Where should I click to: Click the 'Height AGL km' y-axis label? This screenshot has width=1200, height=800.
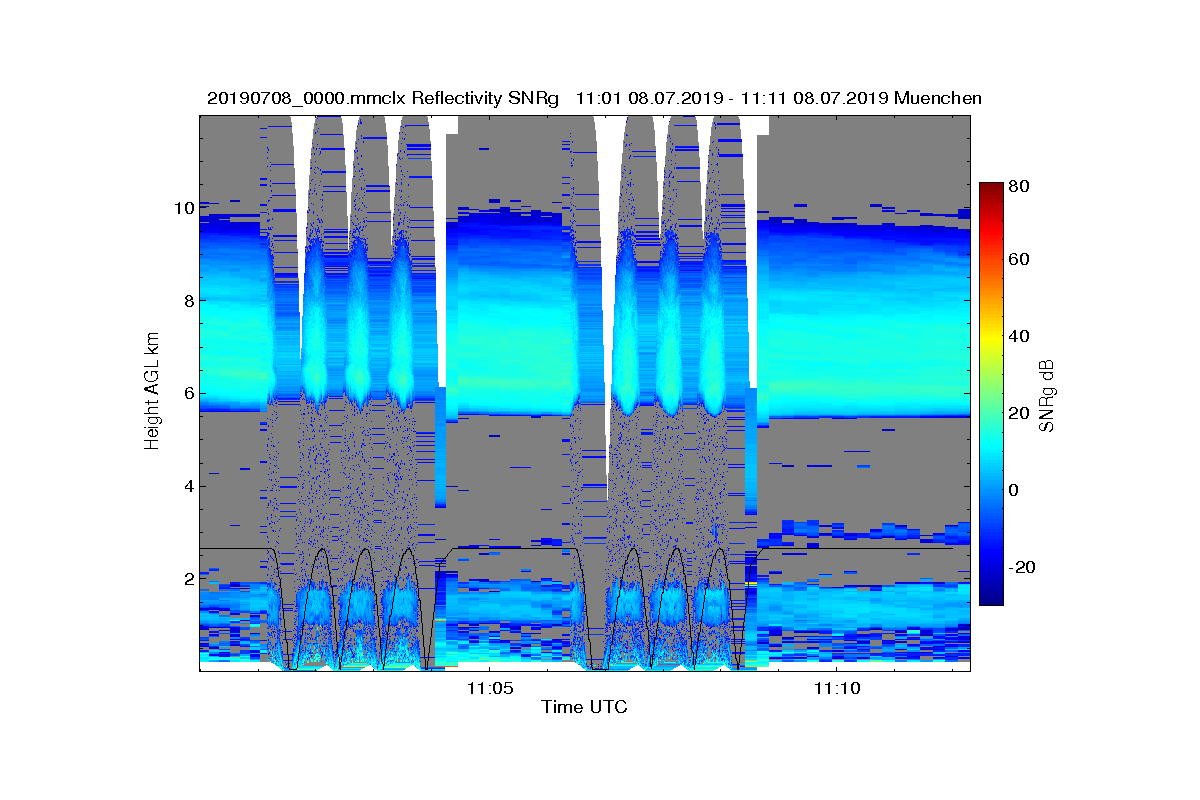[152, 390]
